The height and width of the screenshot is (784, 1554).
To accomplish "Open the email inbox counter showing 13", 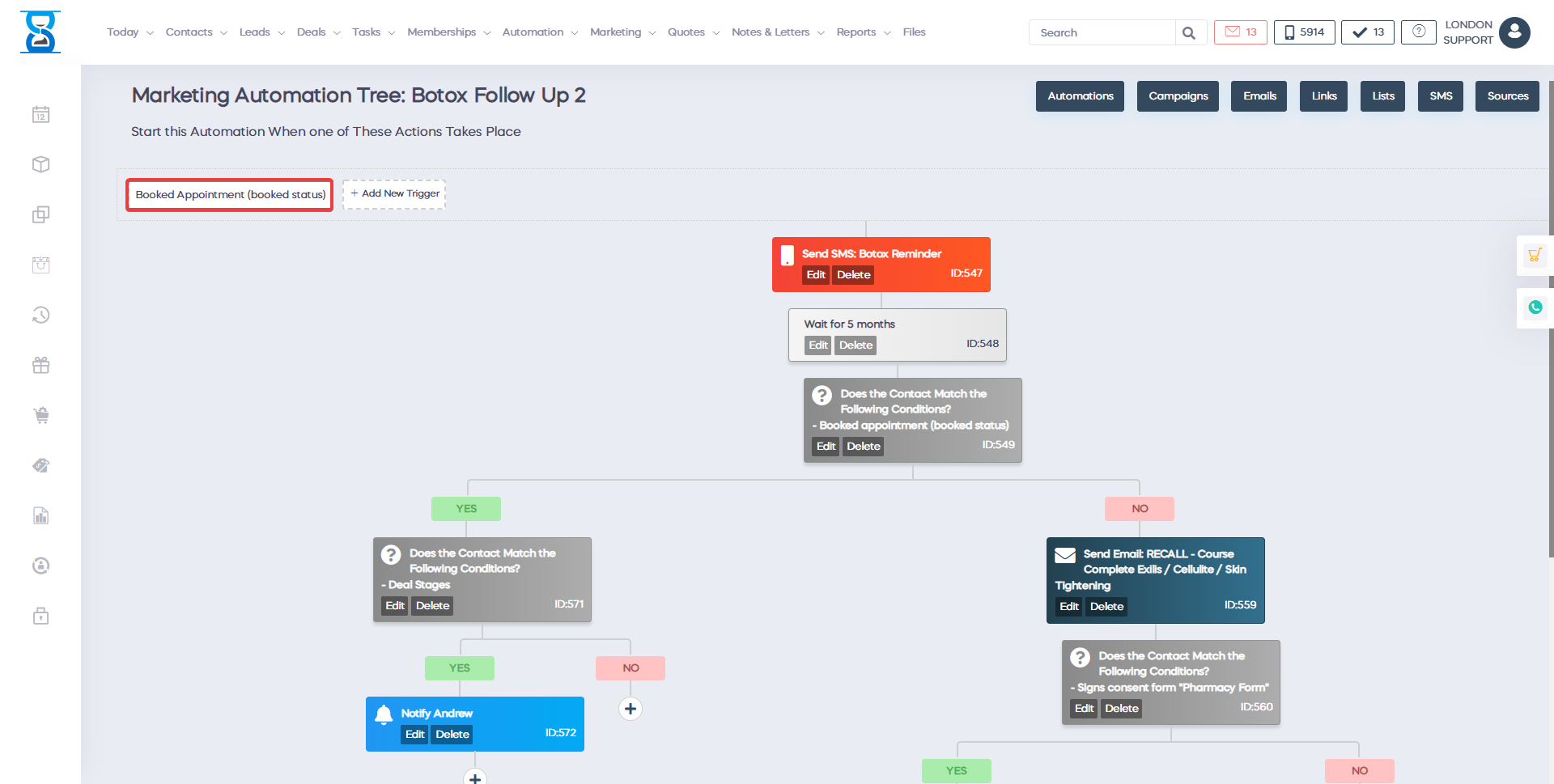I will 1240,32.
